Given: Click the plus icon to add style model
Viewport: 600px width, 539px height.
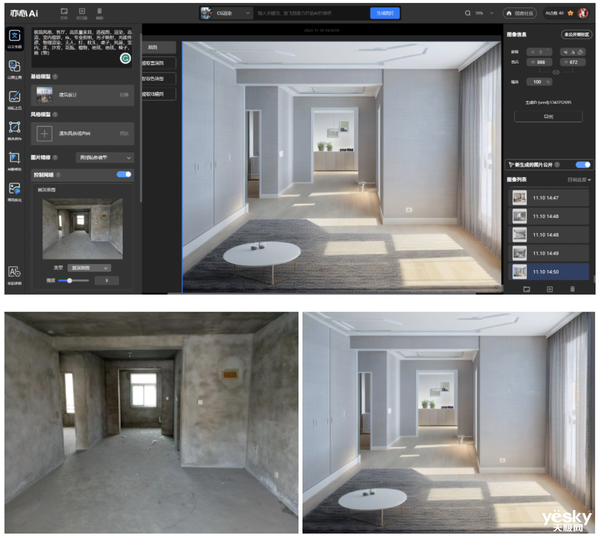Looking at the screenshot, I should [44, 134].
